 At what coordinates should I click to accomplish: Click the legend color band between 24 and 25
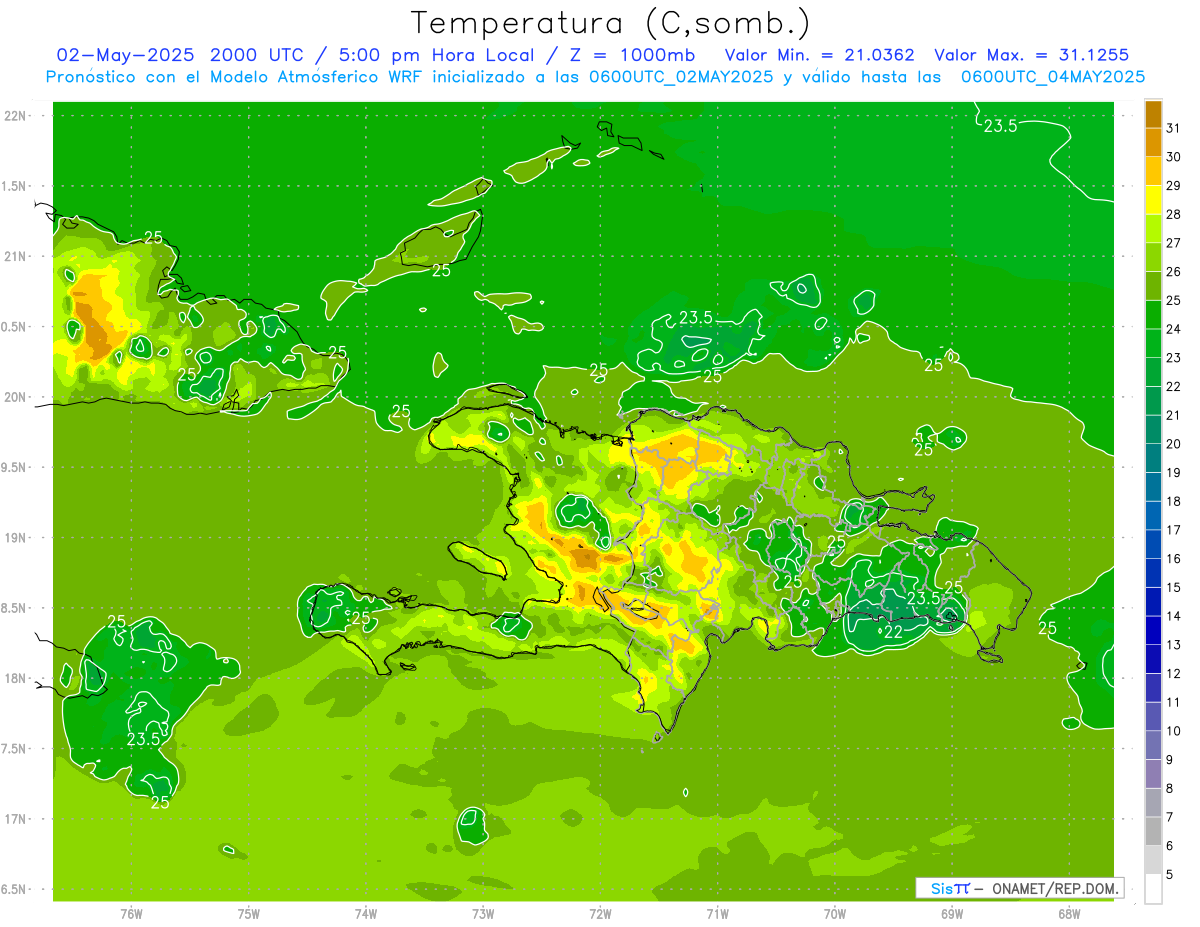pos(1153,314)
